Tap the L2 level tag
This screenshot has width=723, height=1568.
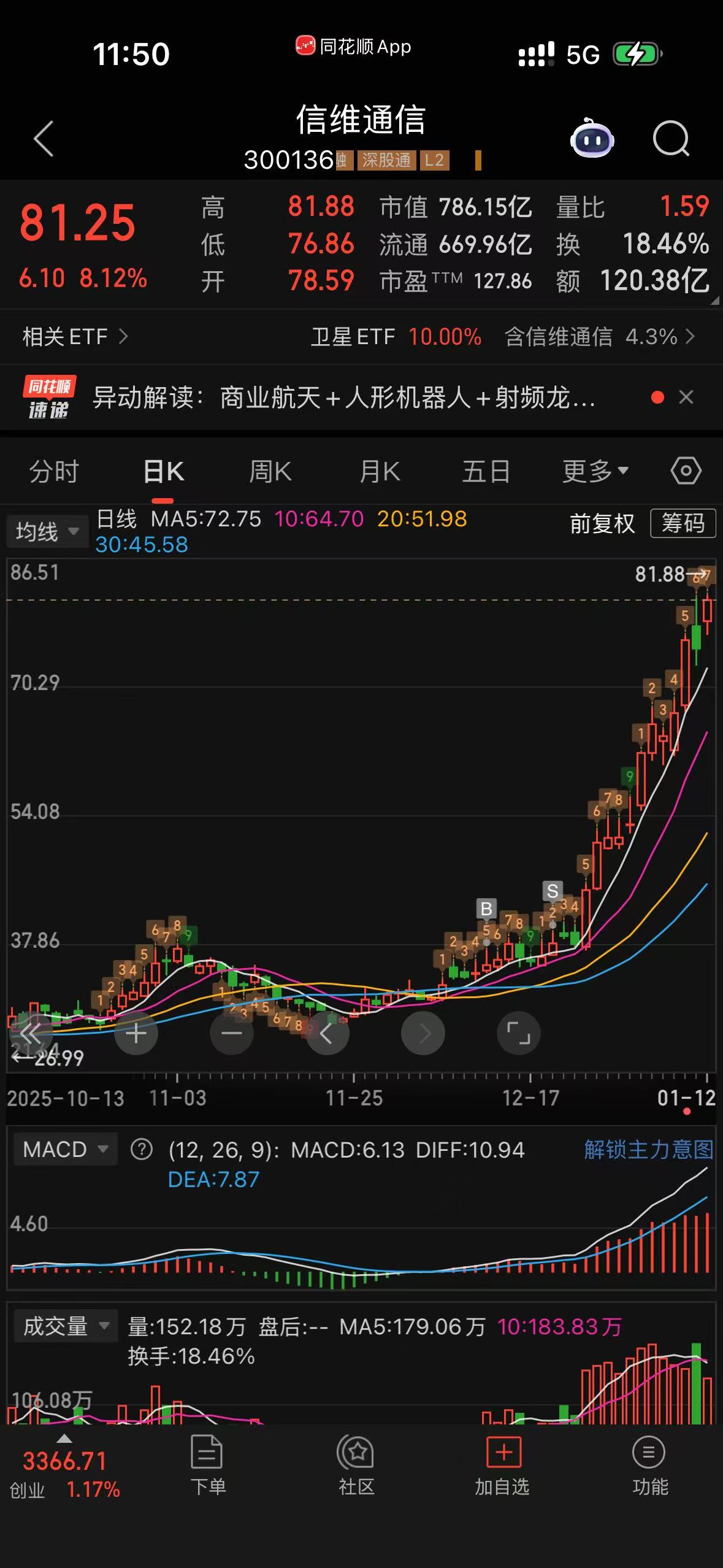coord(434,160)
